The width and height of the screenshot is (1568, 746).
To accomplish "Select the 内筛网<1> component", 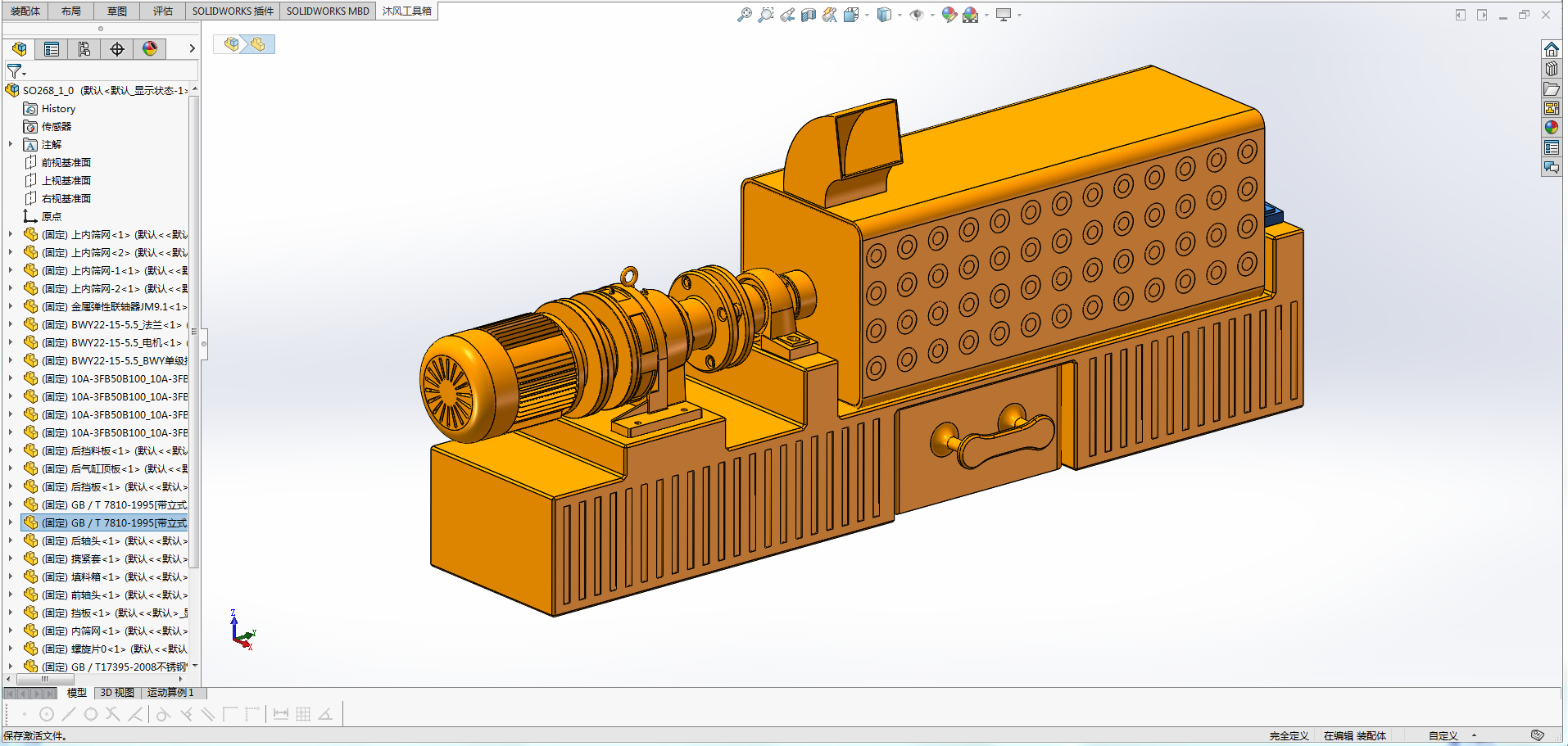I will click(x=105, y=631).
